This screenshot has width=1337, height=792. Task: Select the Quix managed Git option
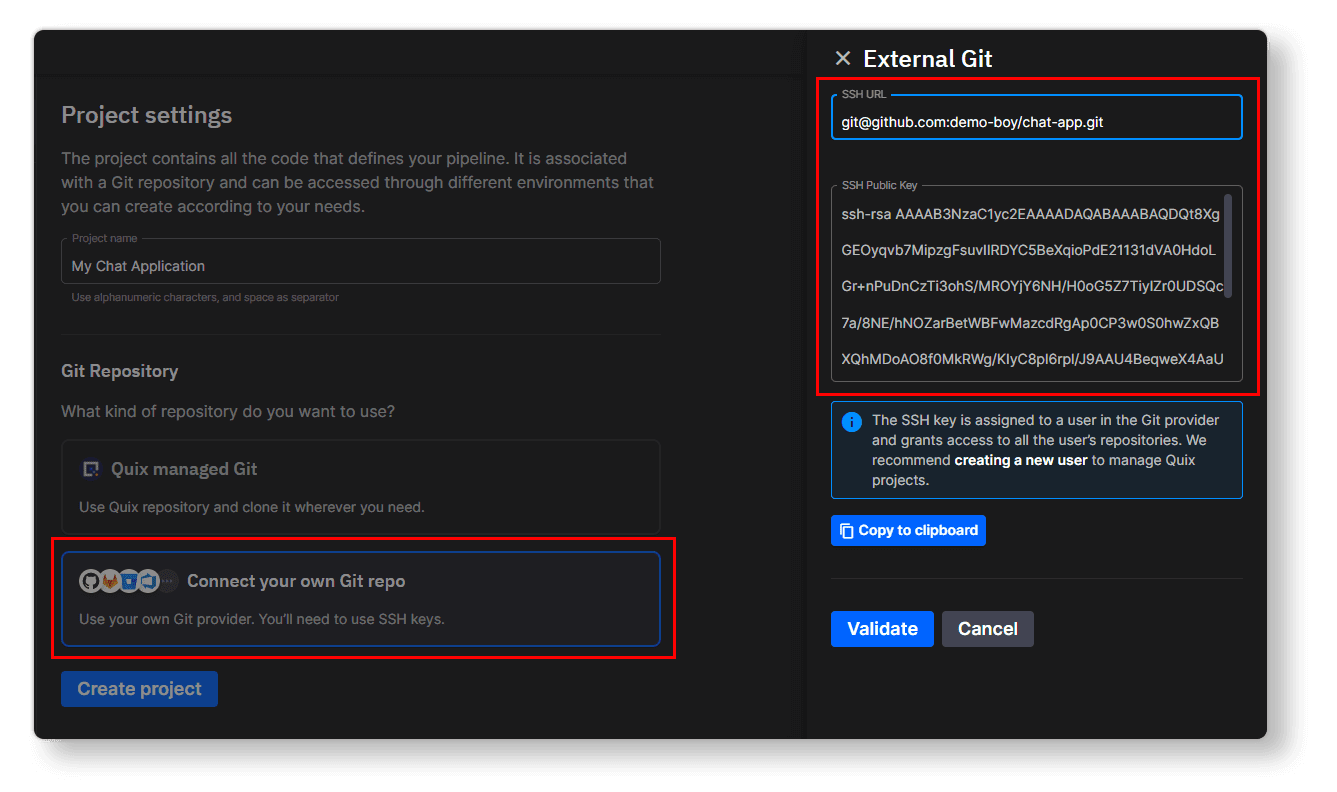click(x=360, y=486)
